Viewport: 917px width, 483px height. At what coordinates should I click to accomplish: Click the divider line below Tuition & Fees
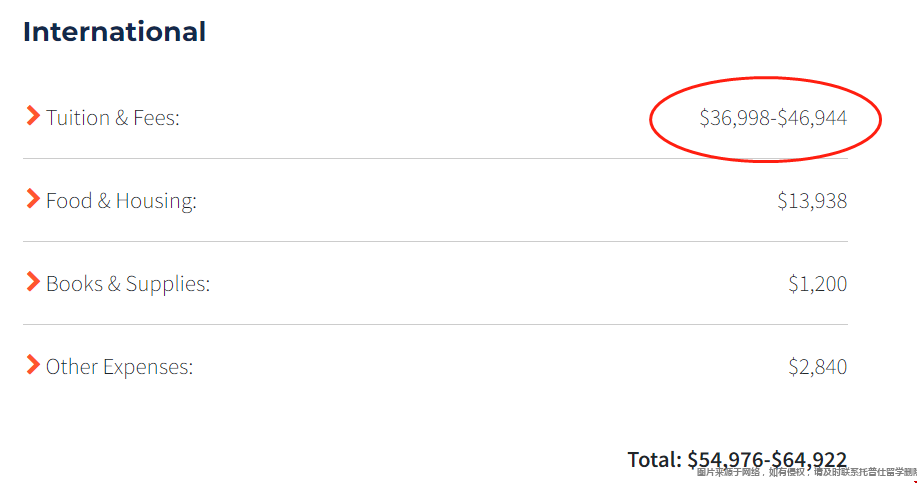435,158
